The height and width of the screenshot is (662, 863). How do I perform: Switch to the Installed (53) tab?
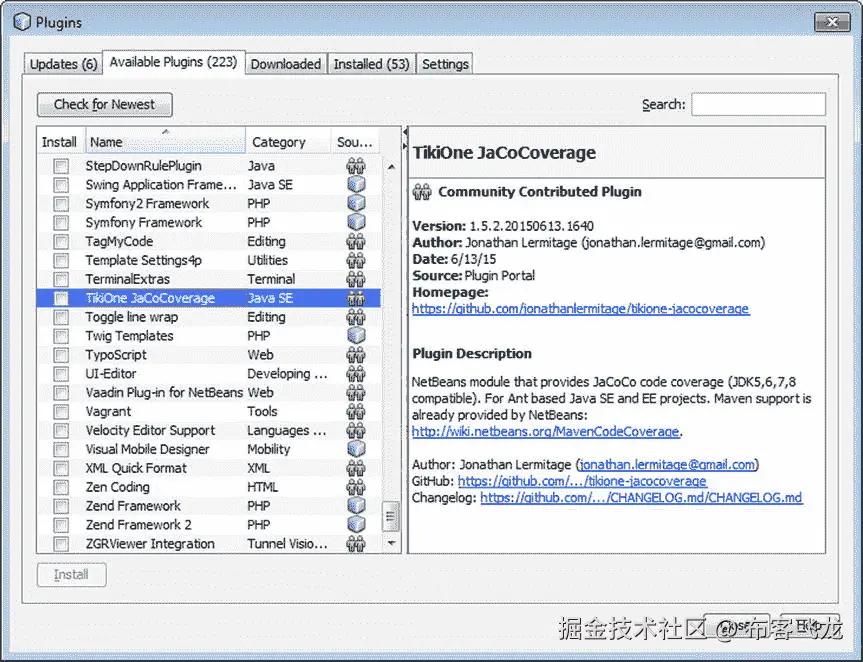[x=371, y=63]
